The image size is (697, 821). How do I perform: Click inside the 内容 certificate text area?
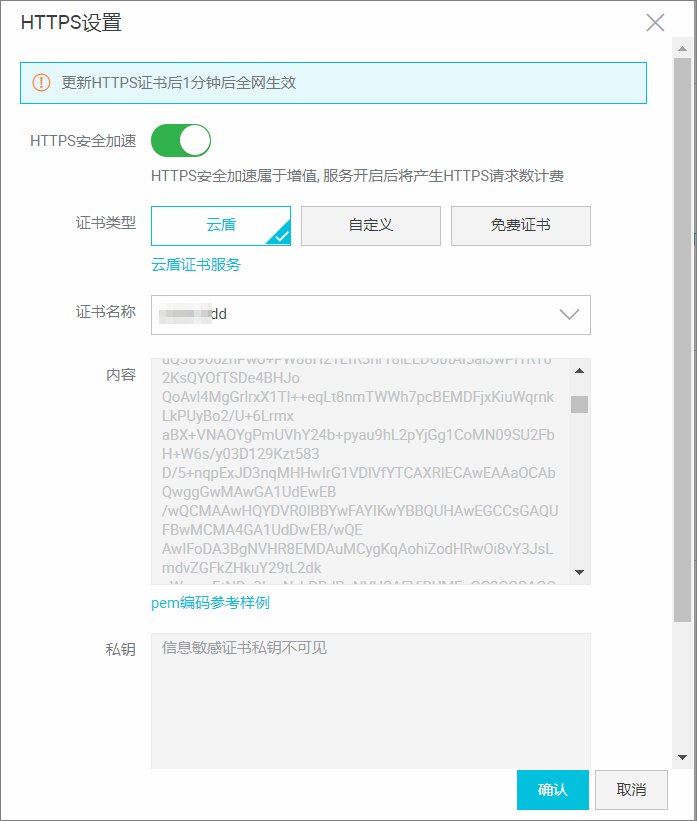(360, 470)
